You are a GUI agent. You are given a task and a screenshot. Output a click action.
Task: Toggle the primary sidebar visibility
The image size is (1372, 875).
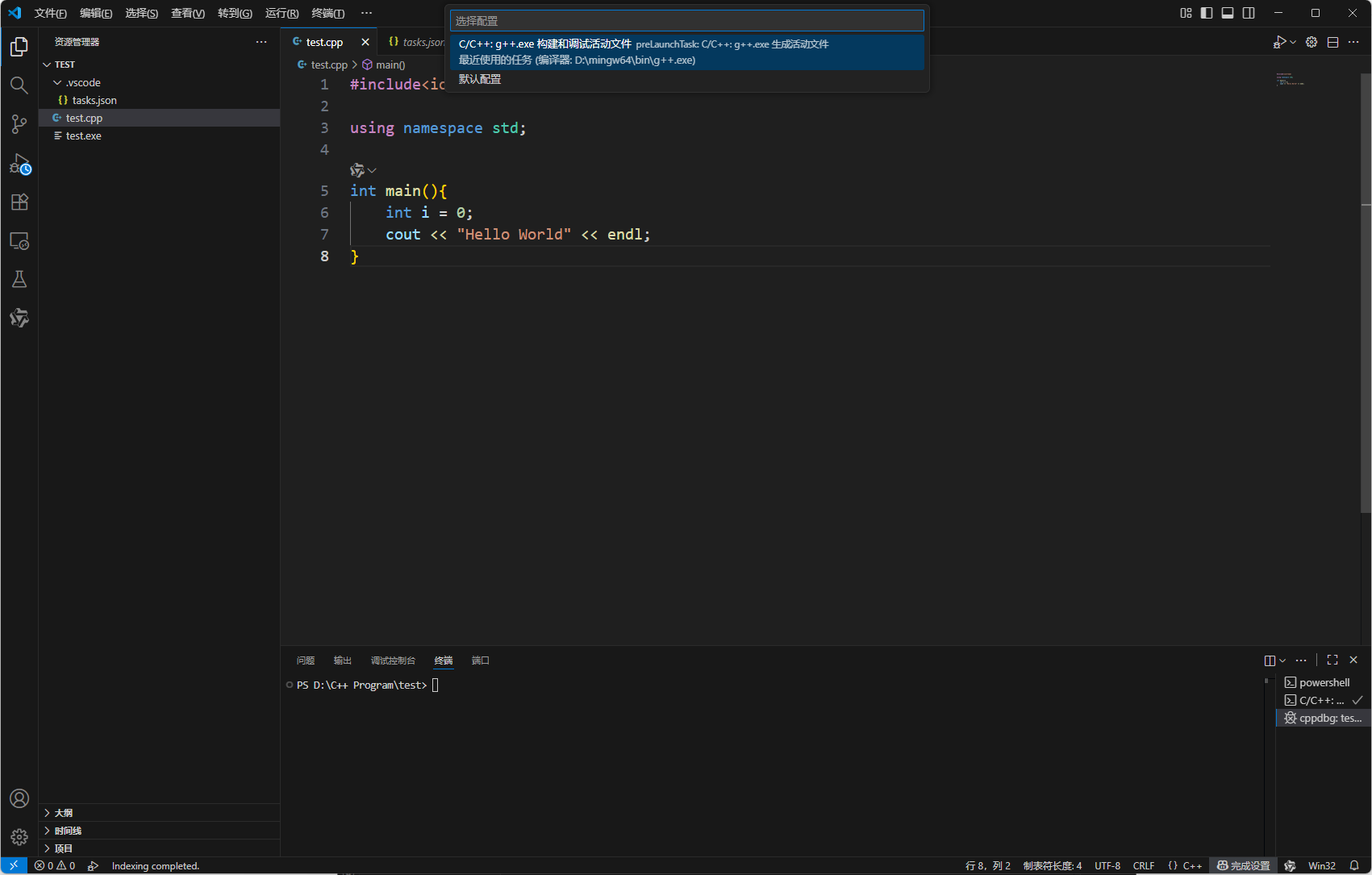click(1207, 13)
